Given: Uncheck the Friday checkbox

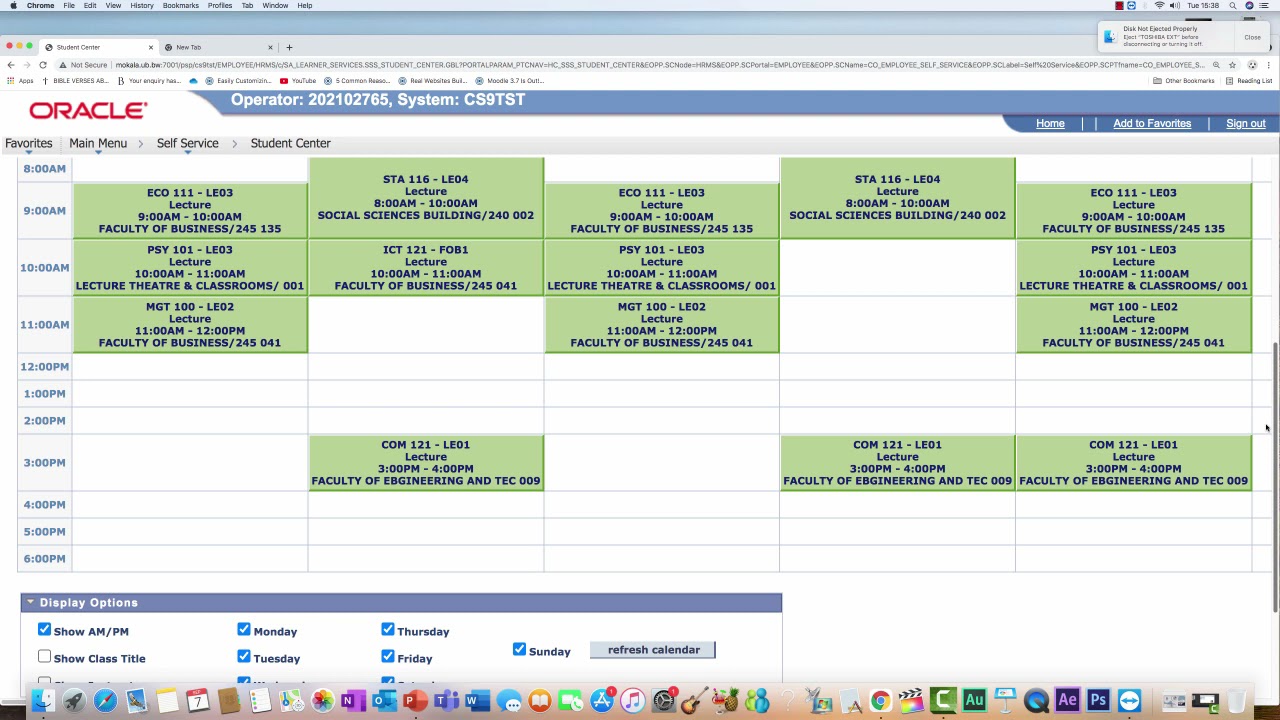Looking at the screenshot, I should pyautogui.click(x=388, y=657).
